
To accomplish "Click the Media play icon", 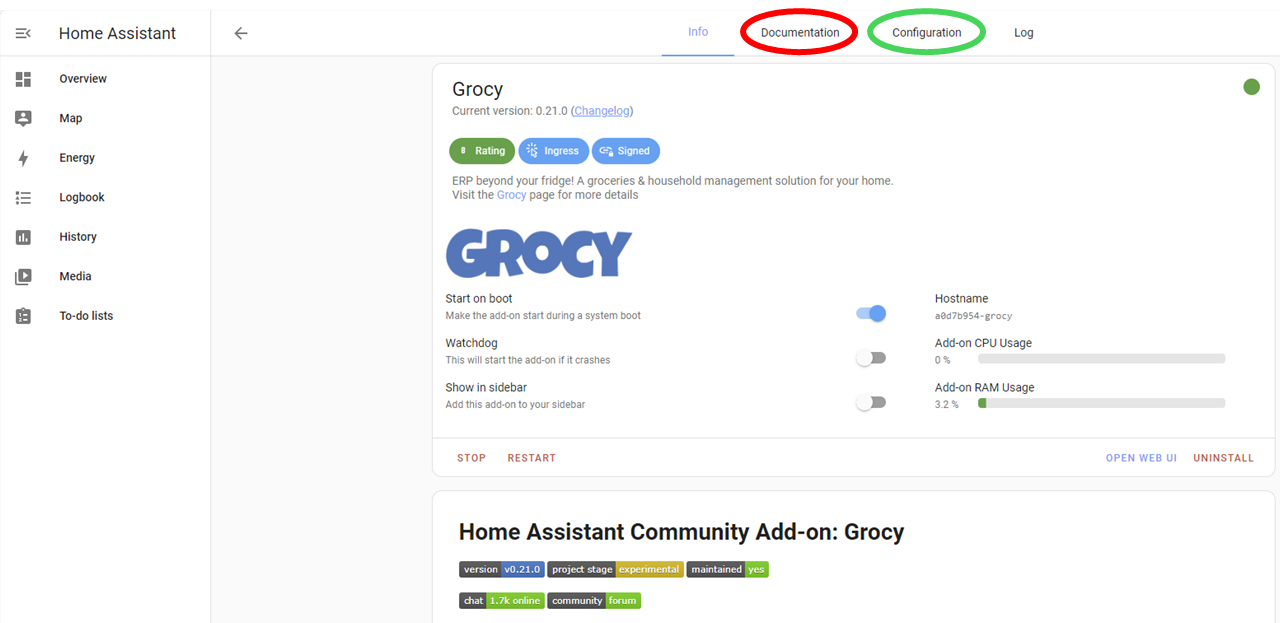I will coord(23,277).
